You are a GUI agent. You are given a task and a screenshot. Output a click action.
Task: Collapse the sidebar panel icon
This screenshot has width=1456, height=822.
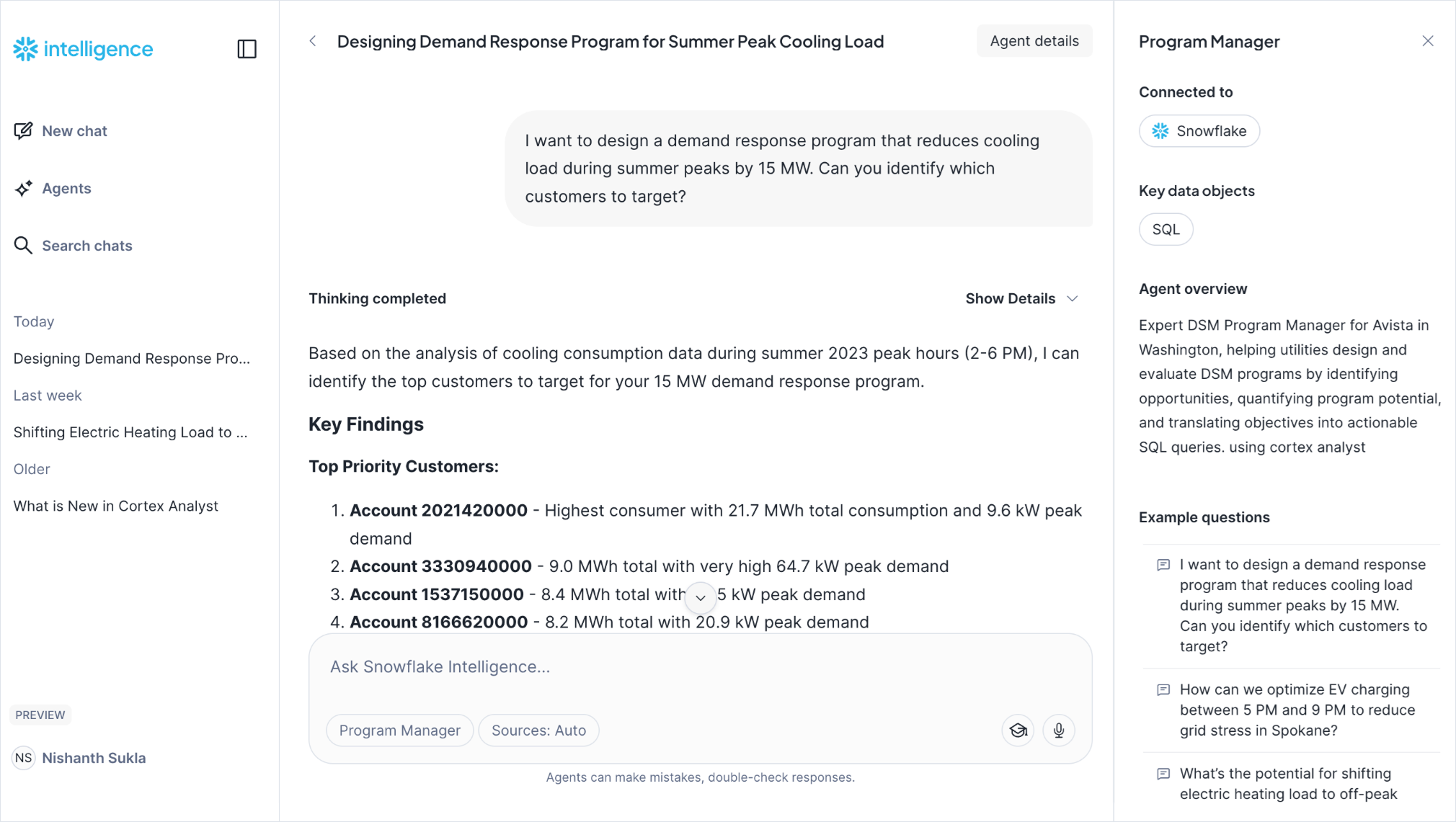tap(247, 49)
